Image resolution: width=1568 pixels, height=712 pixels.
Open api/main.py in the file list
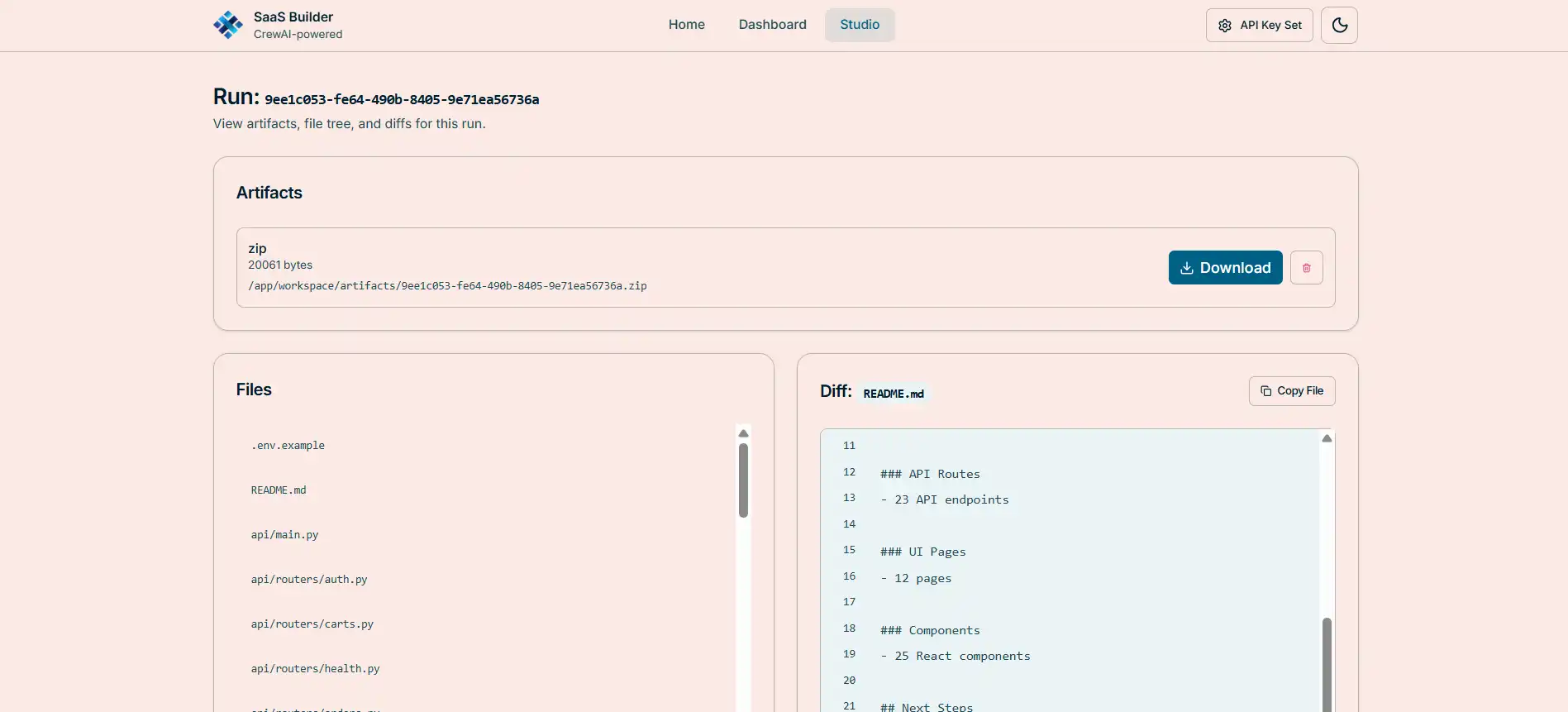point(284,535)
